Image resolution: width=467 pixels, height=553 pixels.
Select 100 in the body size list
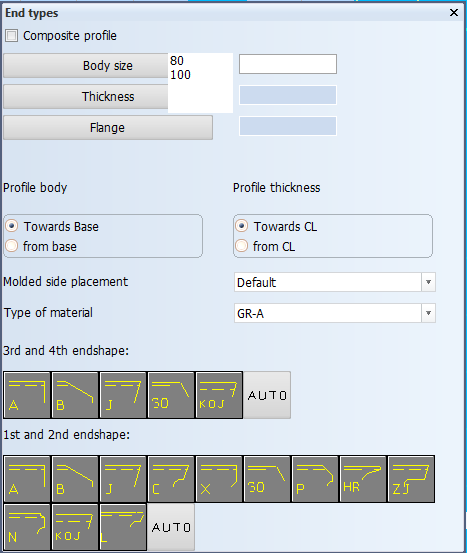point(180,75)
